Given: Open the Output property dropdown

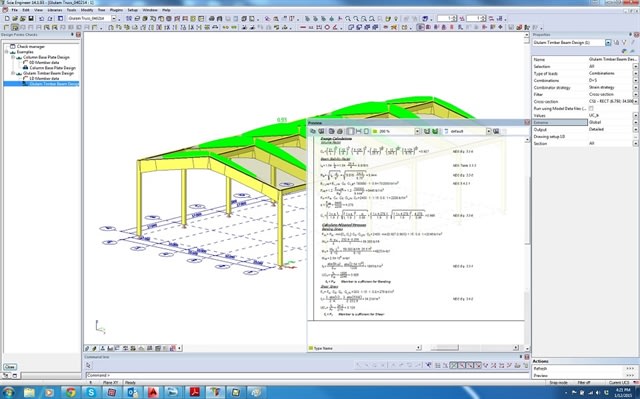Looking at the screenshot, I should pyautogui.click(x=636, y=129).
